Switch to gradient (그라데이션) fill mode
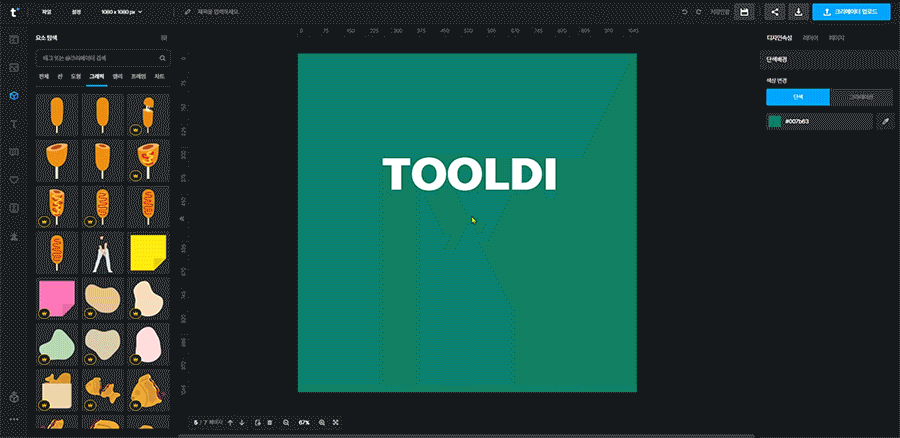900x438 pixels. [x=860, y=97]
